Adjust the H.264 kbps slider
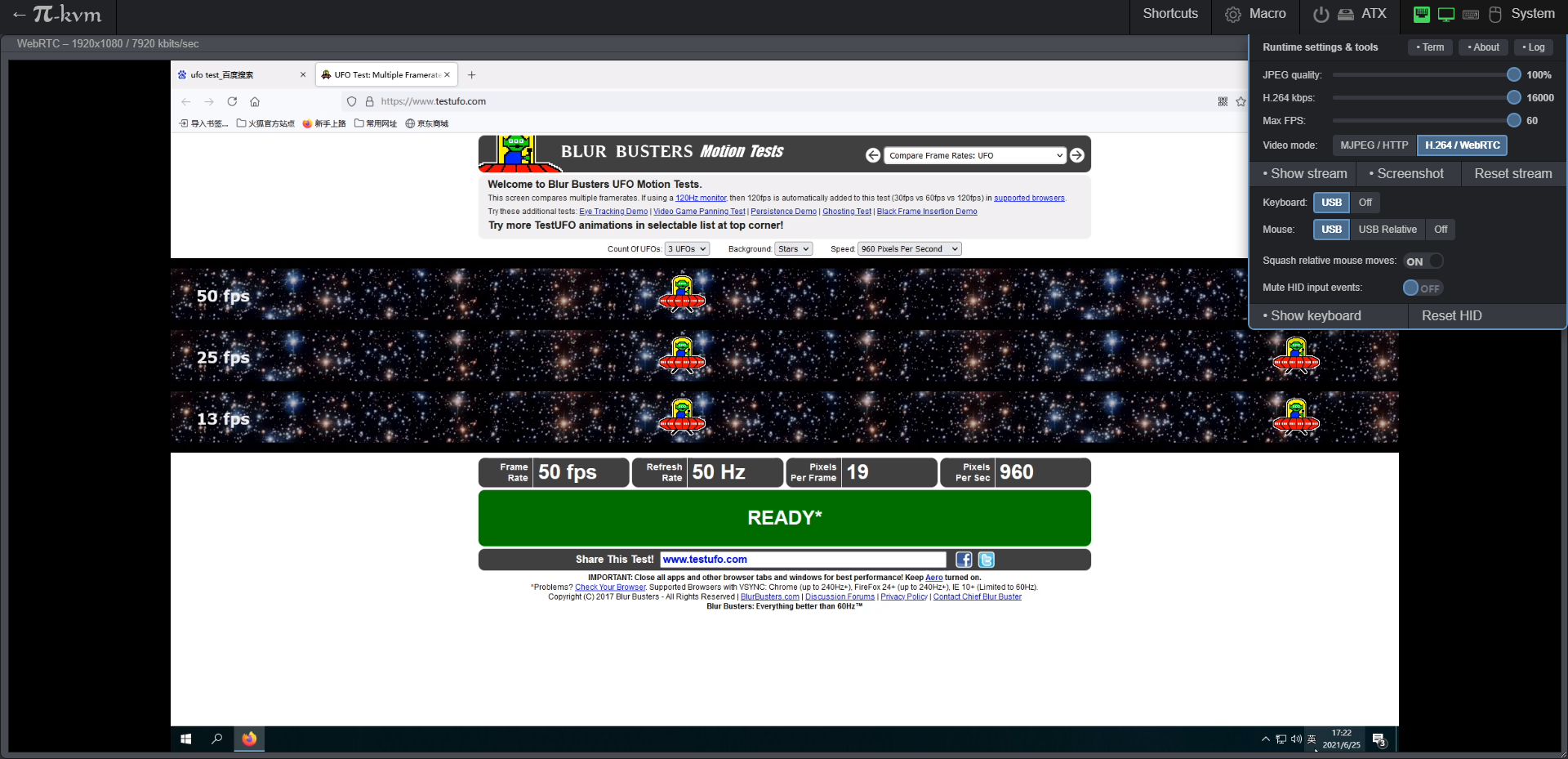1568x759 pixels. tap(1426, 98)
